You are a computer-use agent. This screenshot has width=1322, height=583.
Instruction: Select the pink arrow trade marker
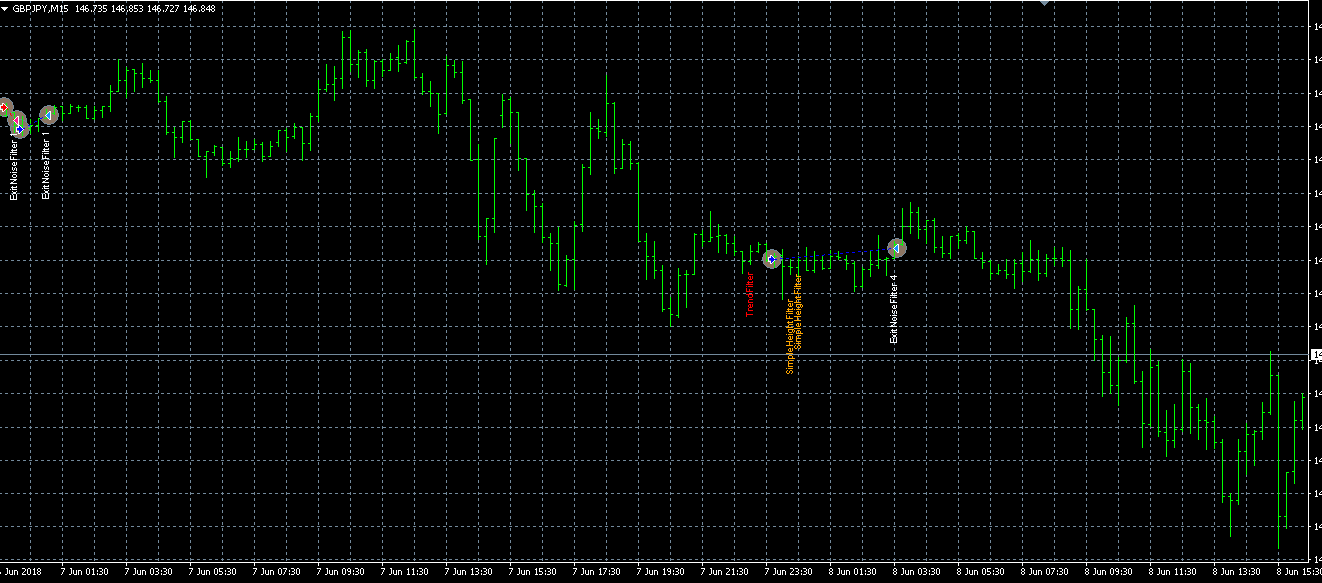click(x=16, y=120)
